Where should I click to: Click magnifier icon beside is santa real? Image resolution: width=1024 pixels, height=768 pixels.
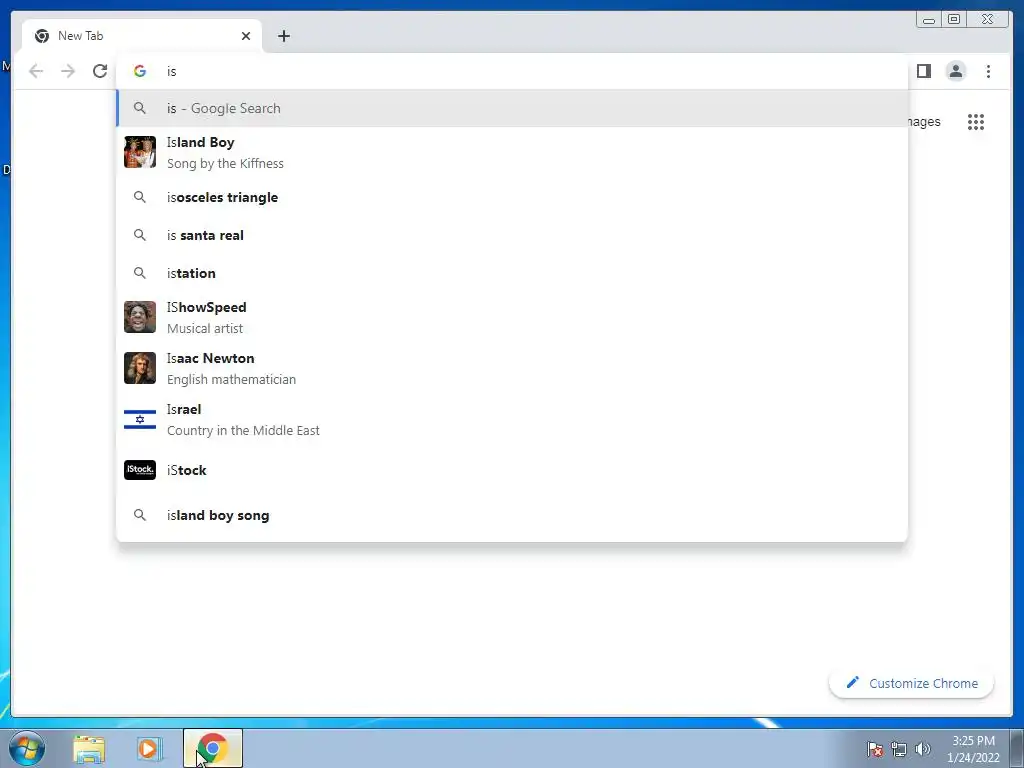(x=140, y=234)
